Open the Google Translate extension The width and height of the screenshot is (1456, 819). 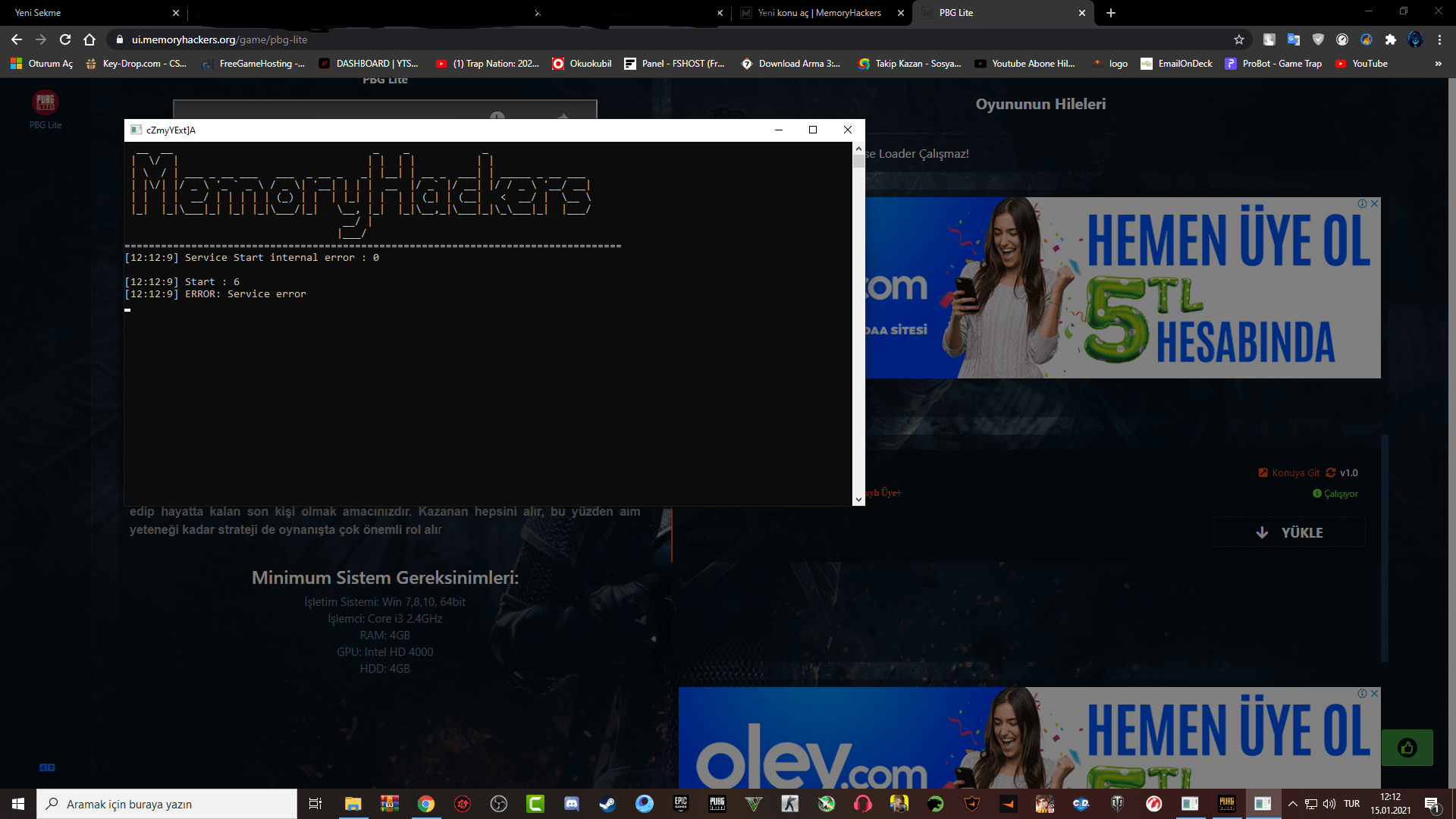click(1294, 39)
